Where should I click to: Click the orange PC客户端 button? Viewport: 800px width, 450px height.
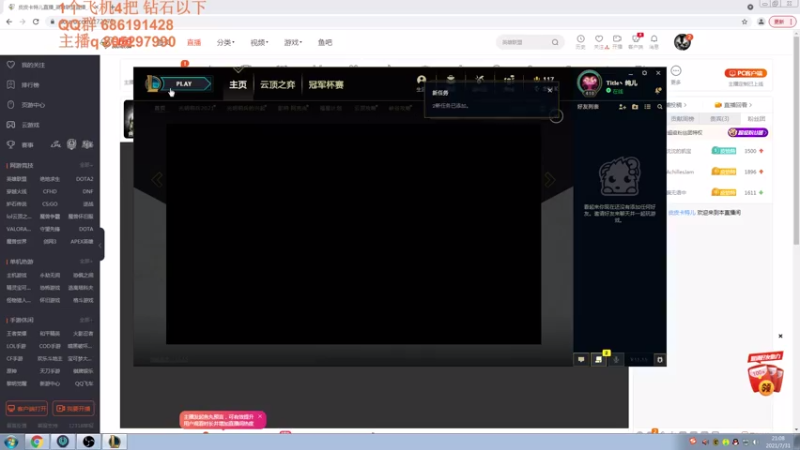coord(745,73)
